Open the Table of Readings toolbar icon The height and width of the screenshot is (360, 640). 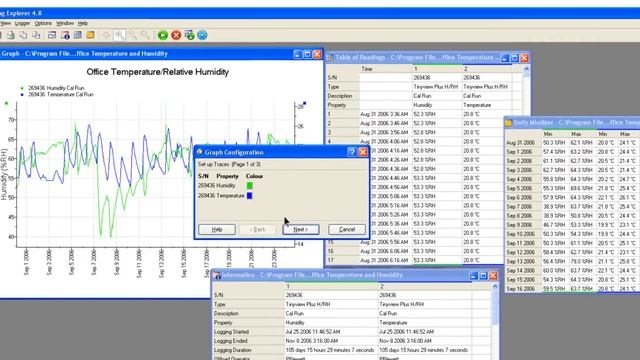(78, 35)
